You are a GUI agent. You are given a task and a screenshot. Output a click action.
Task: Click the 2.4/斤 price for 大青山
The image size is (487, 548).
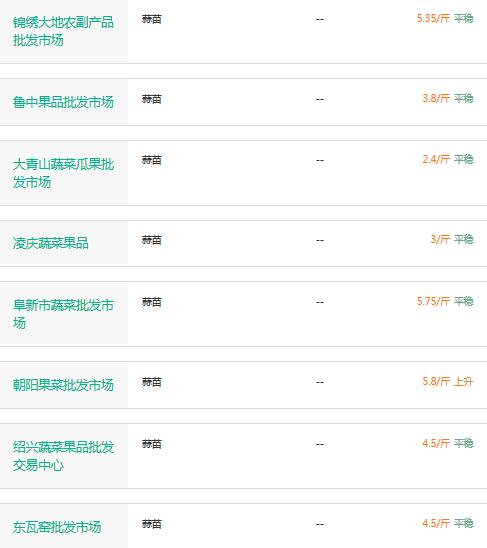point(436,159)
